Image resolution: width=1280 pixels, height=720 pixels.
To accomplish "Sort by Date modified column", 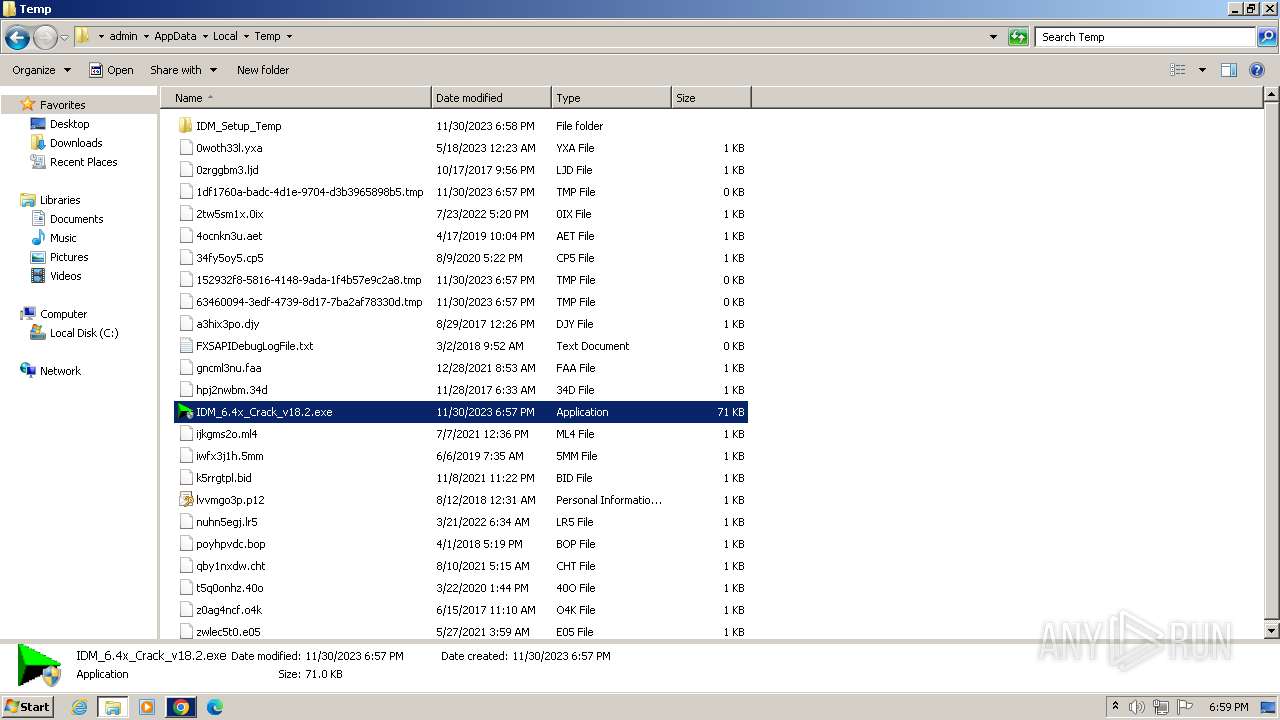I will [491, 98].
